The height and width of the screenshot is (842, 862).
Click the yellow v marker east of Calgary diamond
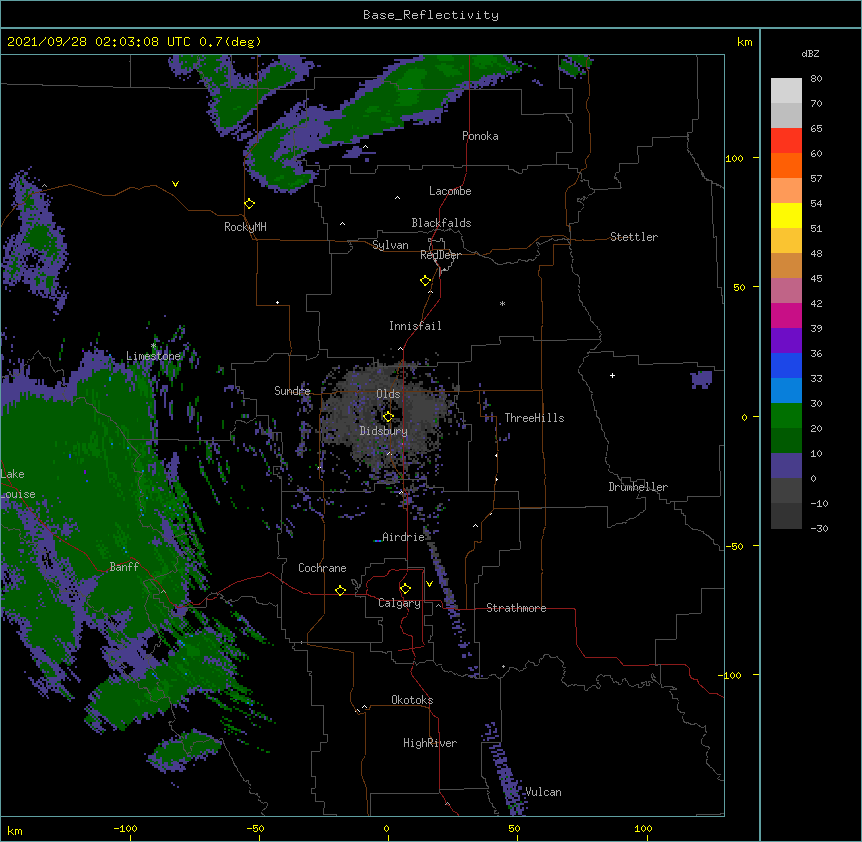click(x=429, y=584)
